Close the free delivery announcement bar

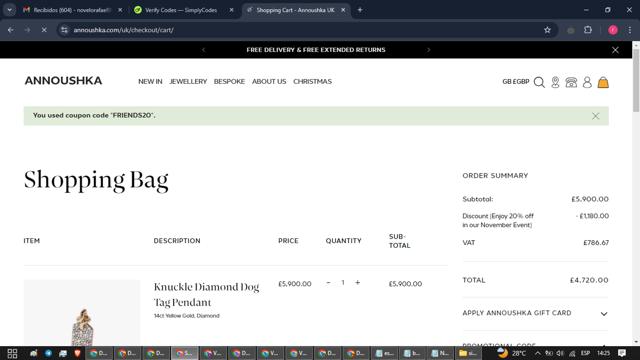615,50
